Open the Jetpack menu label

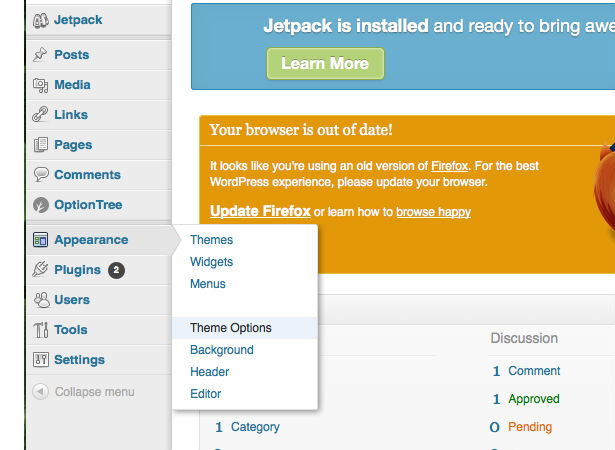(78, 20)
